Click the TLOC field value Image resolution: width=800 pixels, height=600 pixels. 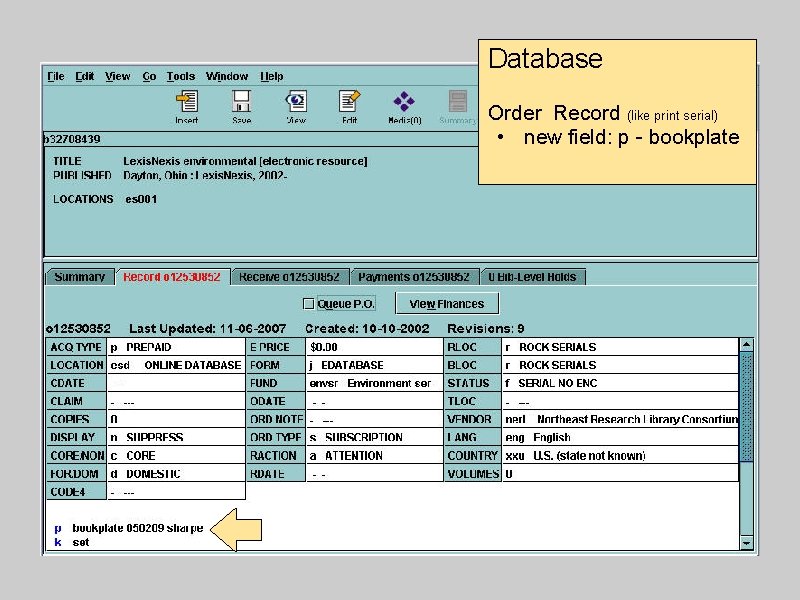620,402
